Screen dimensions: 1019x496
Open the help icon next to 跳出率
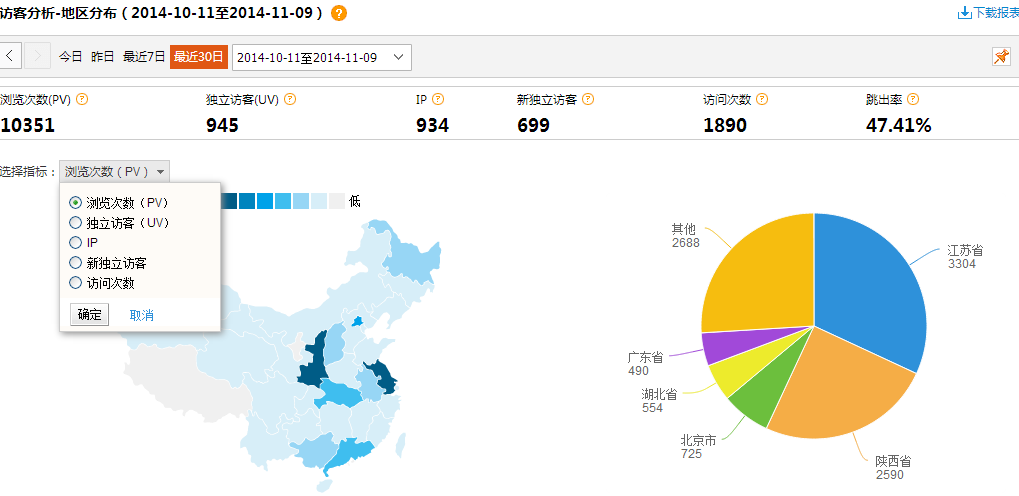click(x=913, y=99)
